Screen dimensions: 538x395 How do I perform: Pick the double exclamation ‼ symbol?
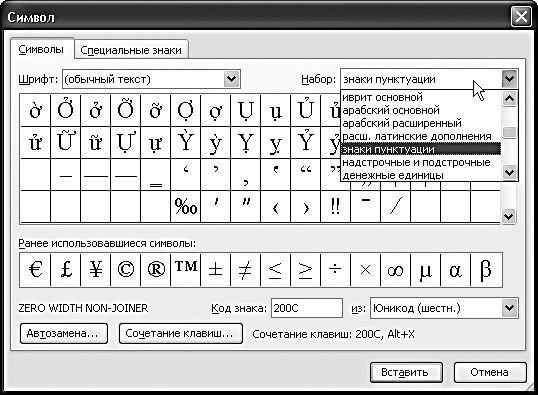pyautogui.click(x=336, y=207)
